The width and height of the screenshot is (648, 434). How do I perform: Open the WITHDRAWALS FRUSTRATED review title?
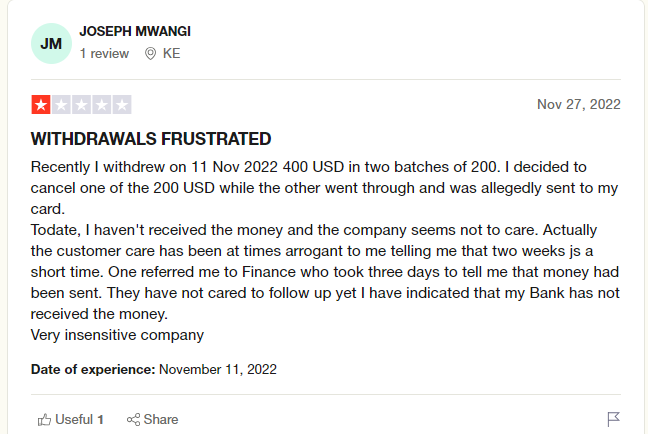tap(151, 139)
